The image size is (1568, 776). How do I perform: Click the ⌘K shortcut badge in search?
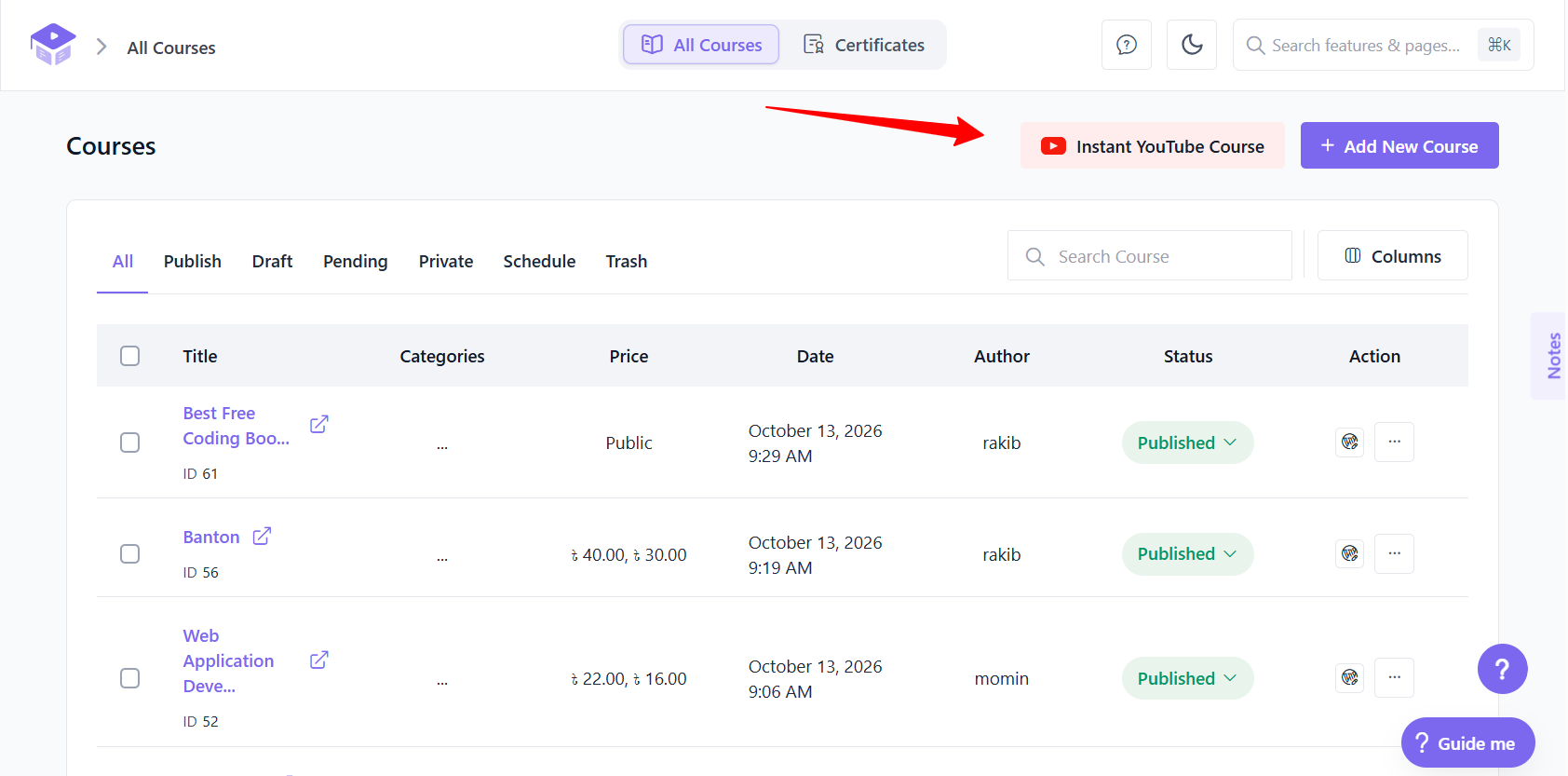[1499, 45]
